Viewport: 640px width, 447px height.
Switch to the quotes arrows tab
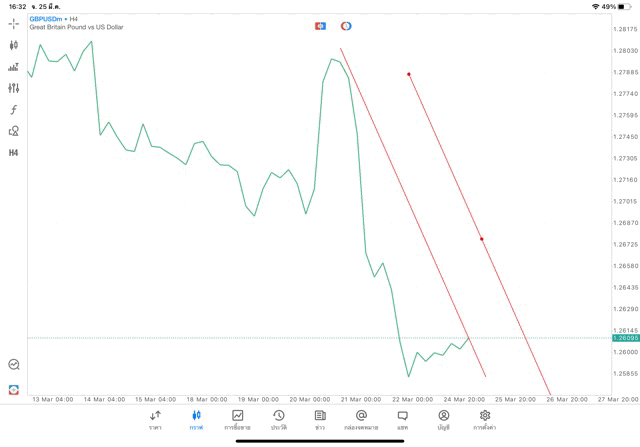[x=155, y=420]
